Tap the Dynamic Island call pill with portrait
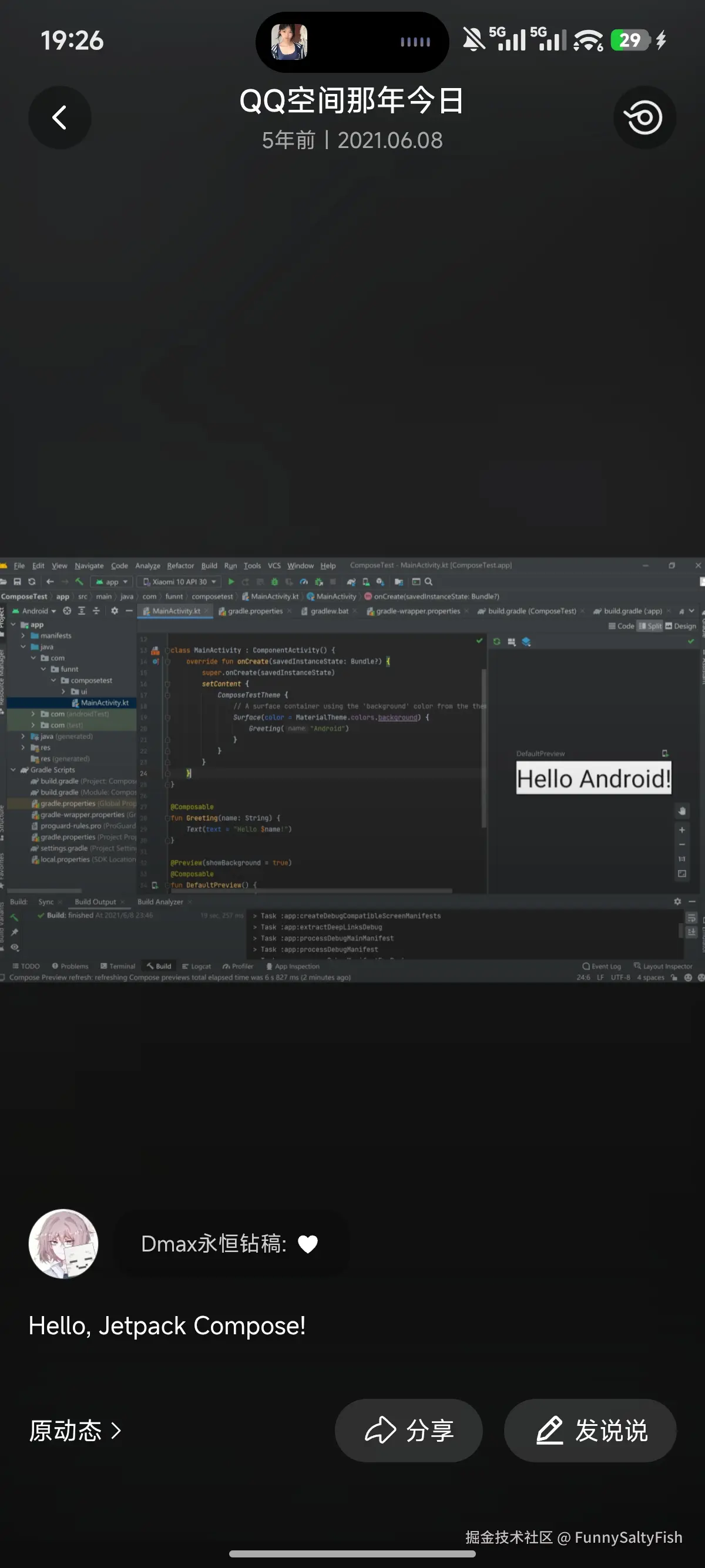This screenshot has width=705, height=1568. point(352,42)
